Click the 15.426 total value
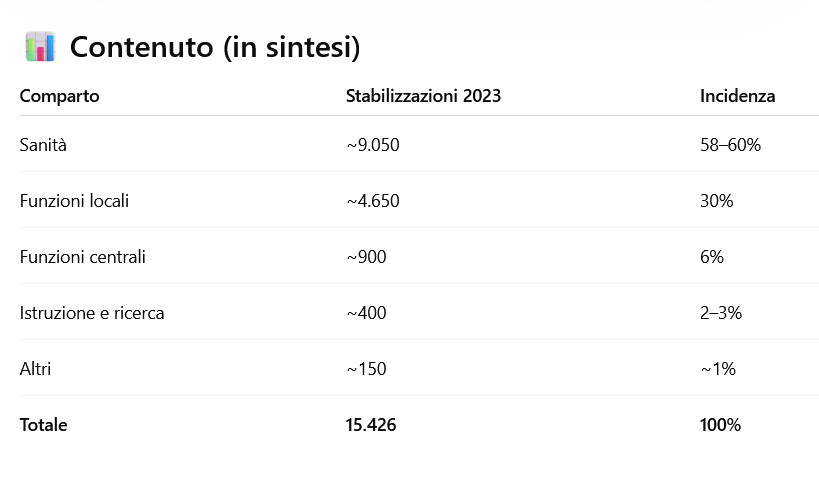819x485 pixels. click(371, 425)
